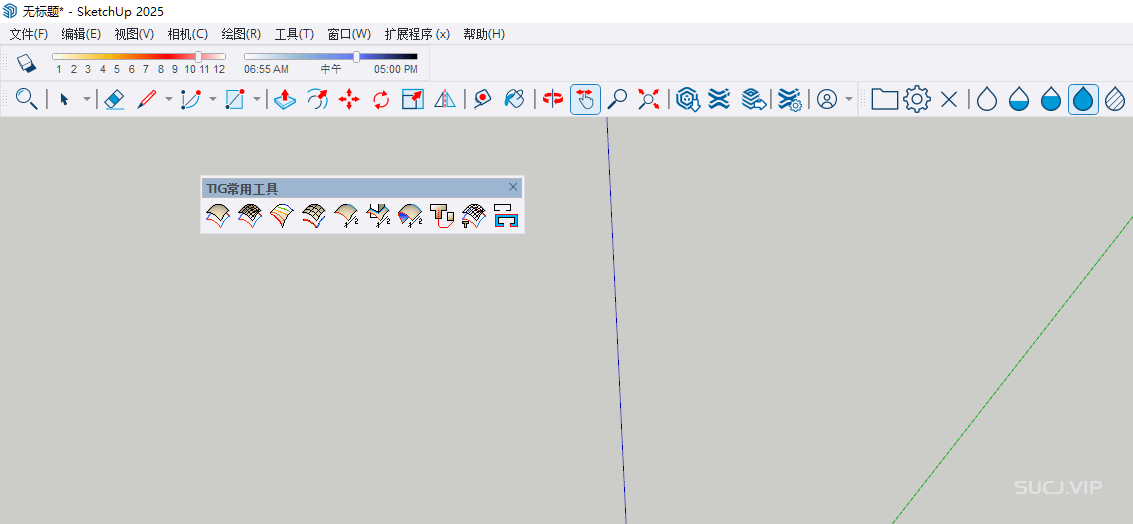This screenshot has width=1133, height=524.
Task: Click fifth TIG surface half-split tool
Action: click(x=345, y=216)
